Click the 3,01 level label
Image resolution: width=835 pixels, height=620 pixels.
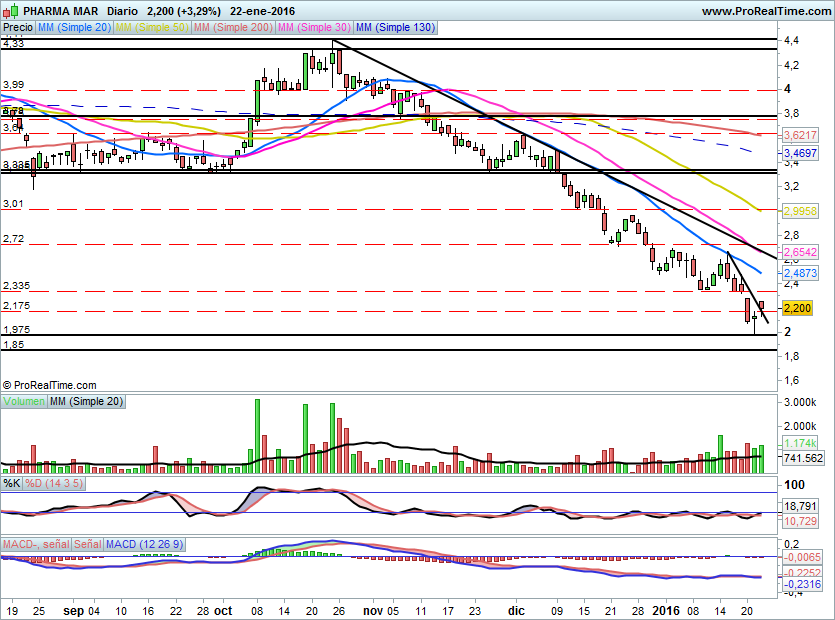[x=13, y=204]
